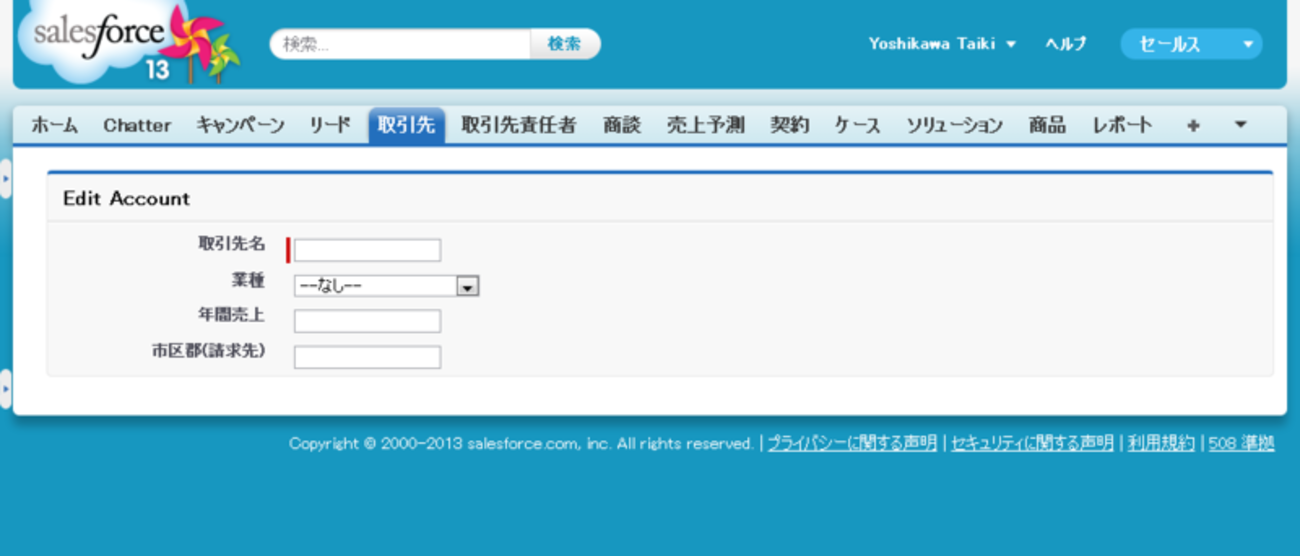Click the Copyright 2000-2013 salesforce.com text
1300x556 pixels.
(520, 443)
